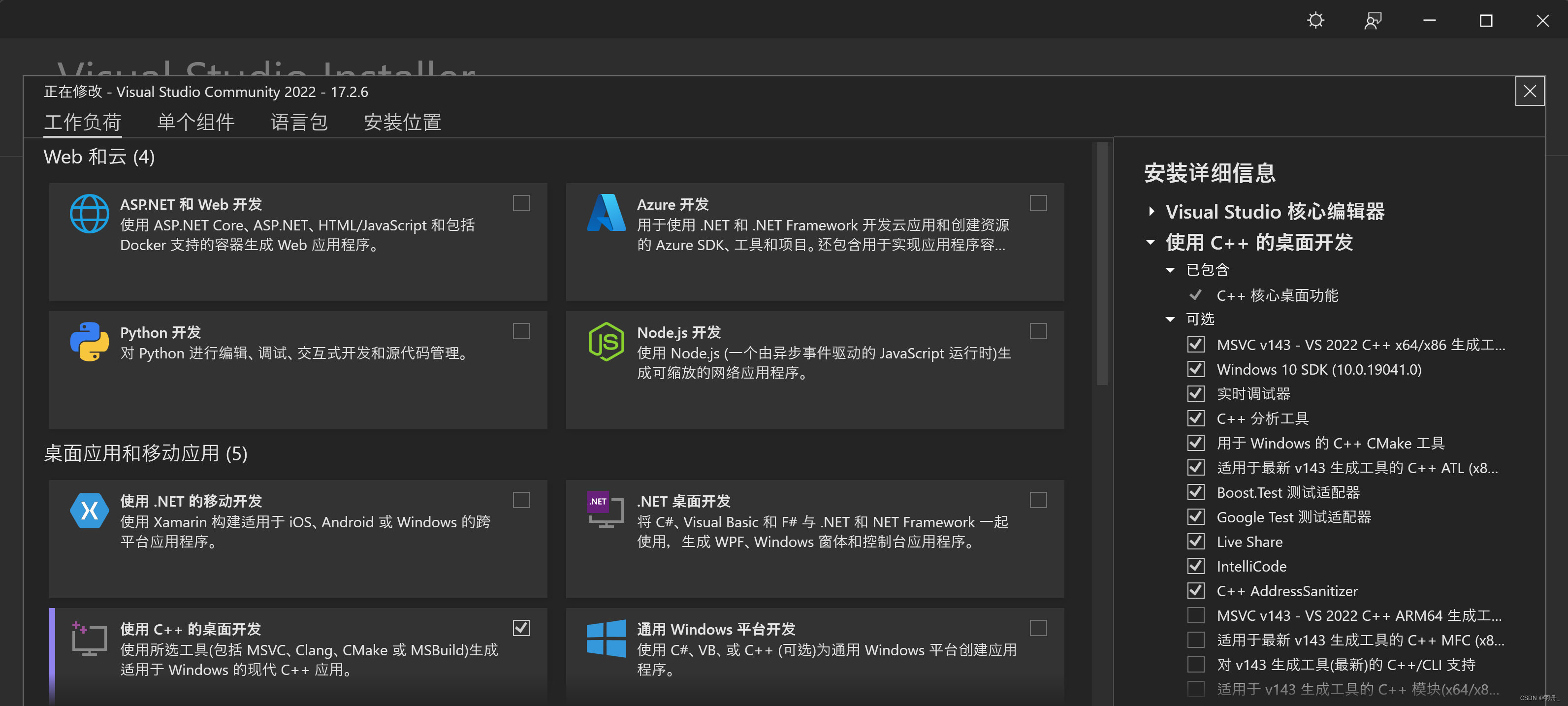Minimize the Visual Studio Installer window
Image resolution: width=1568 pixels, height=706 pixels.
[x=1429, y=21]
